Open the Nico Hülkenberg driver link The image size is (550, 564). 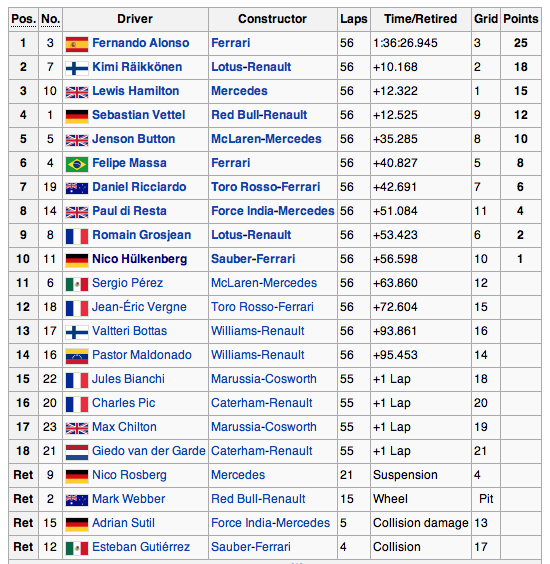point(140,259)
